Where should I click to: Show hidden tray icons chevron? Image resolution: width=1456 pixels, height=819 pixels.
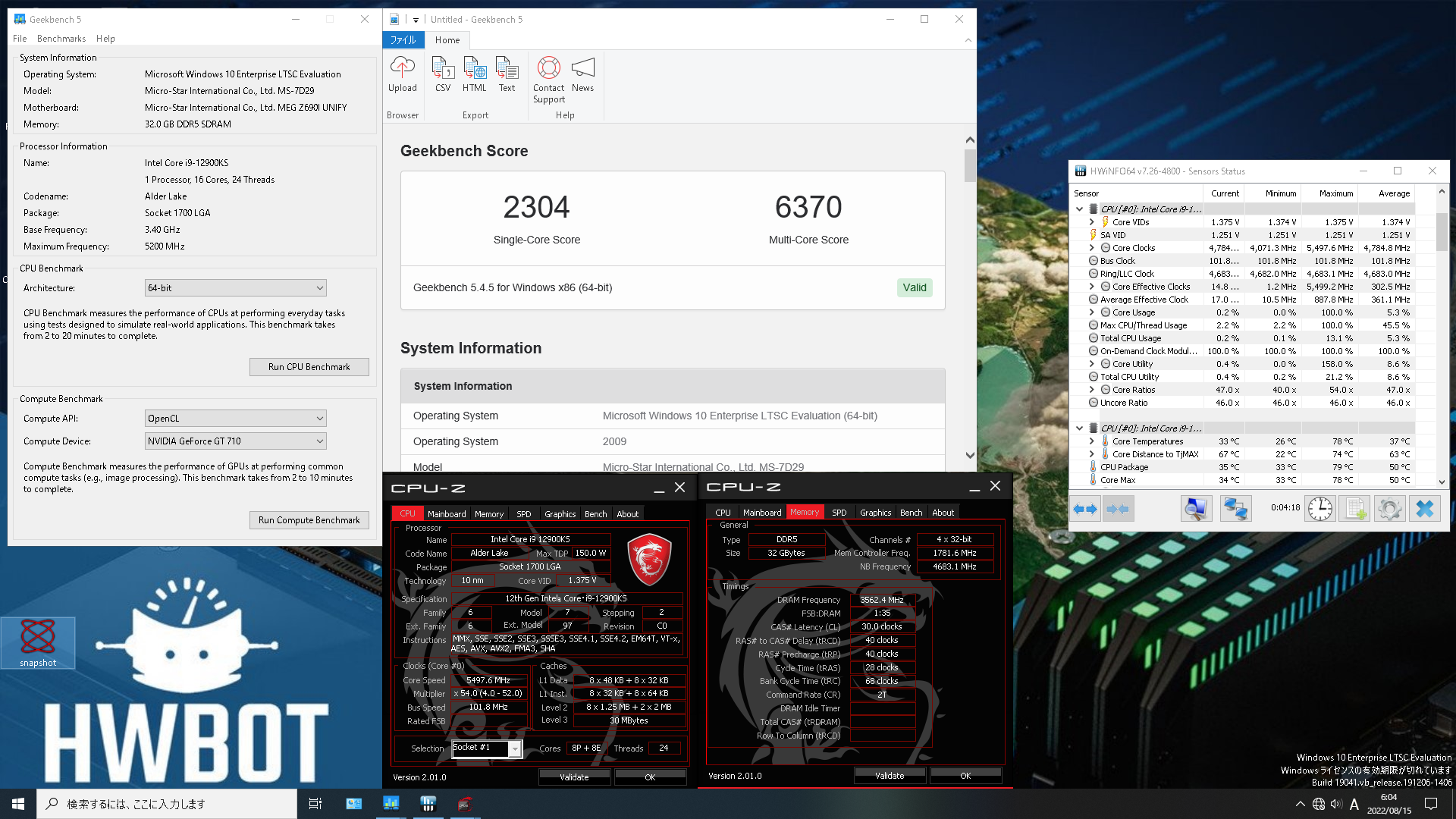coord(1301,804)
